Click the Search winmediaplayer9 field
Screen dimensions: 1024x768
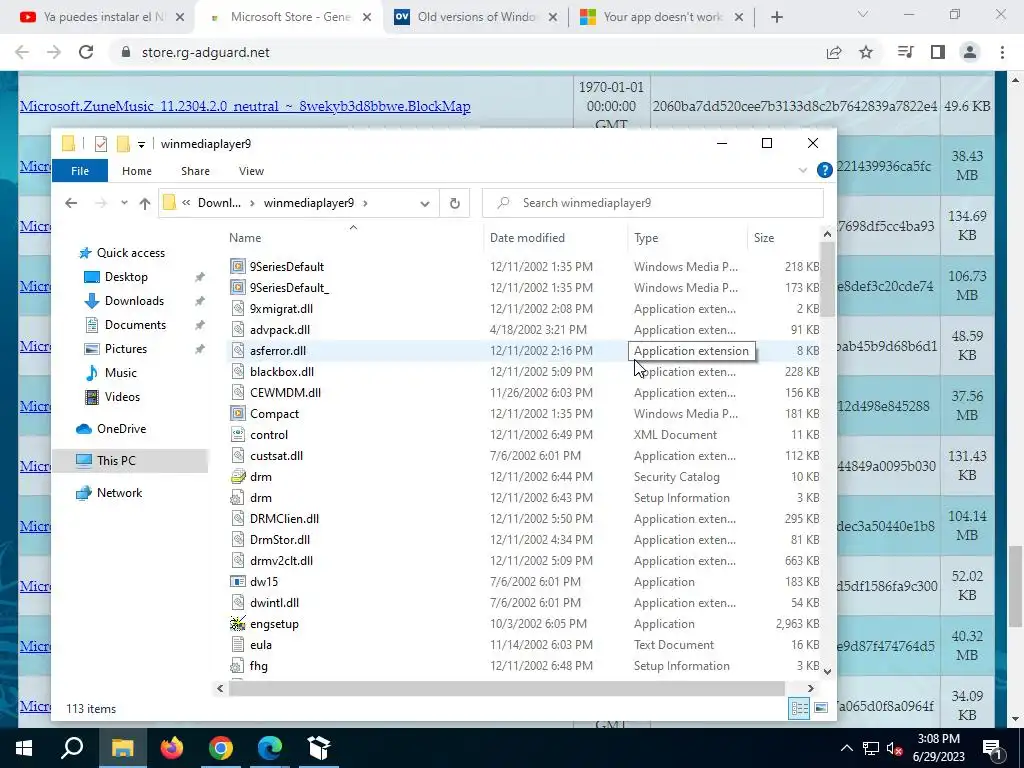pos(652,203)
